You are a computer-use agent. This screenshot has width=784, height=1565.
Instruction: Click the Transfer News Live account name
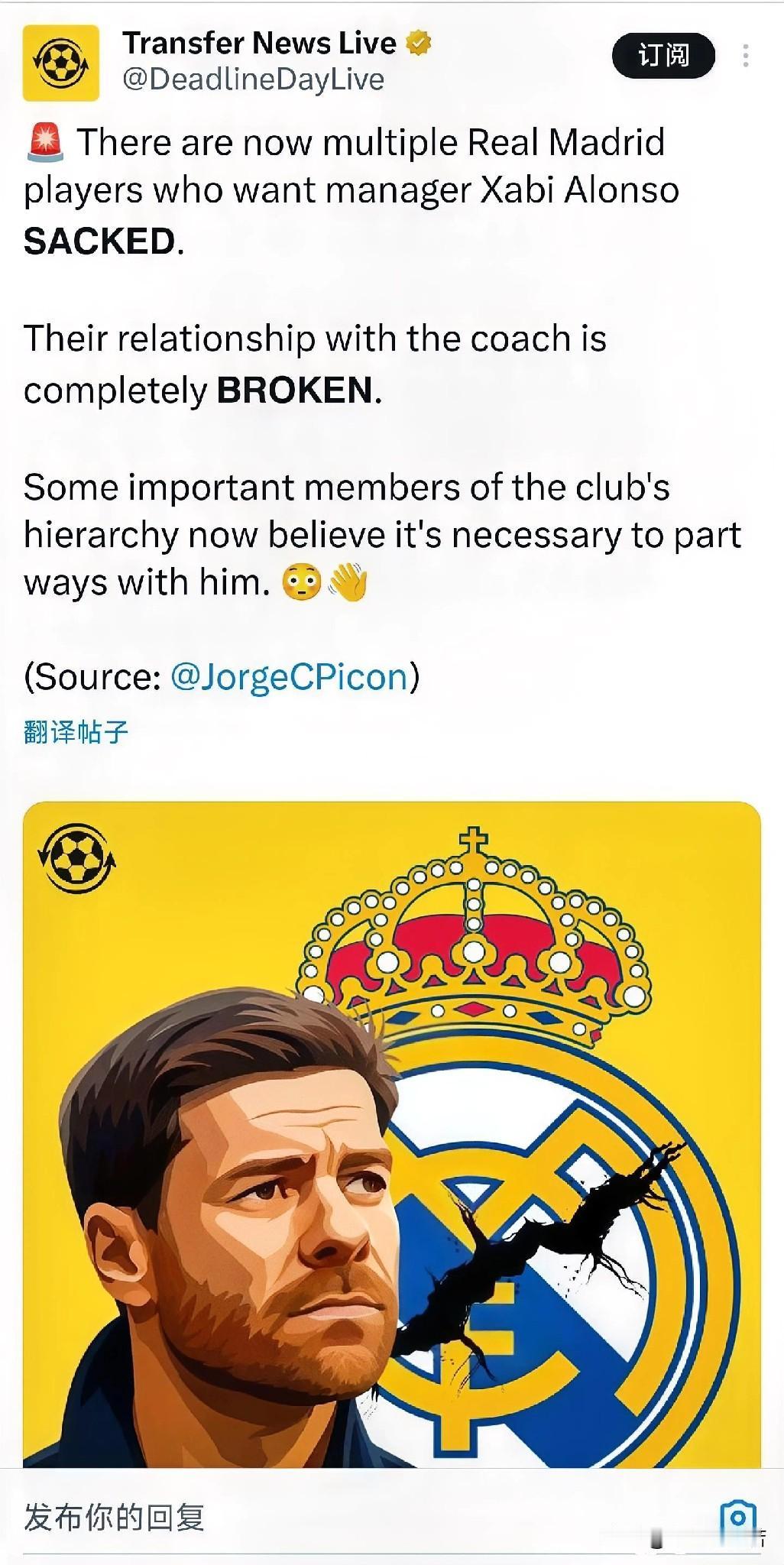[x=259, y=43]
